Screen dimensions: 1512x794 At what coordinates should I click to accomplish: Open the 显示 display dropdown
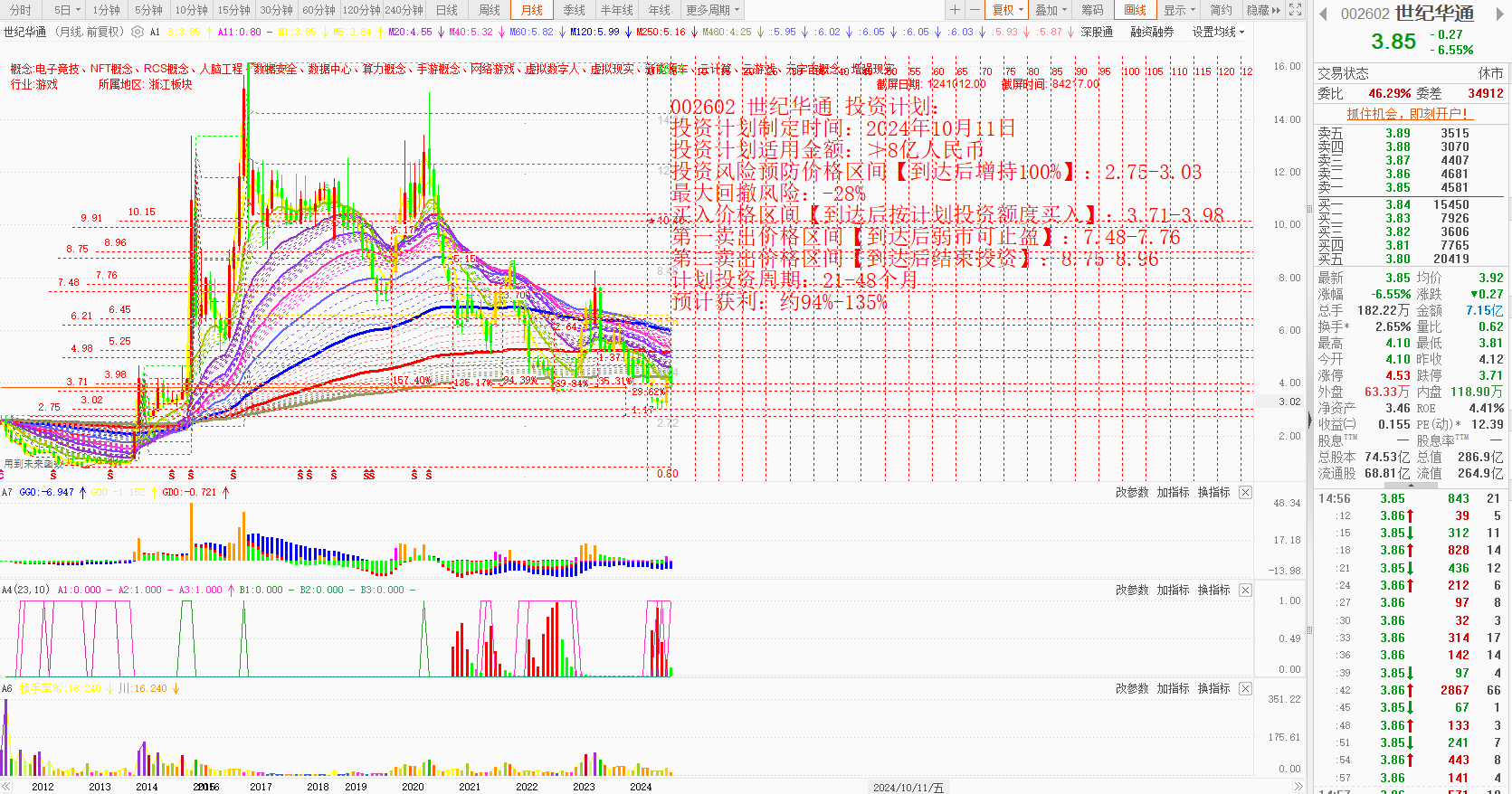click(1179, 10)
